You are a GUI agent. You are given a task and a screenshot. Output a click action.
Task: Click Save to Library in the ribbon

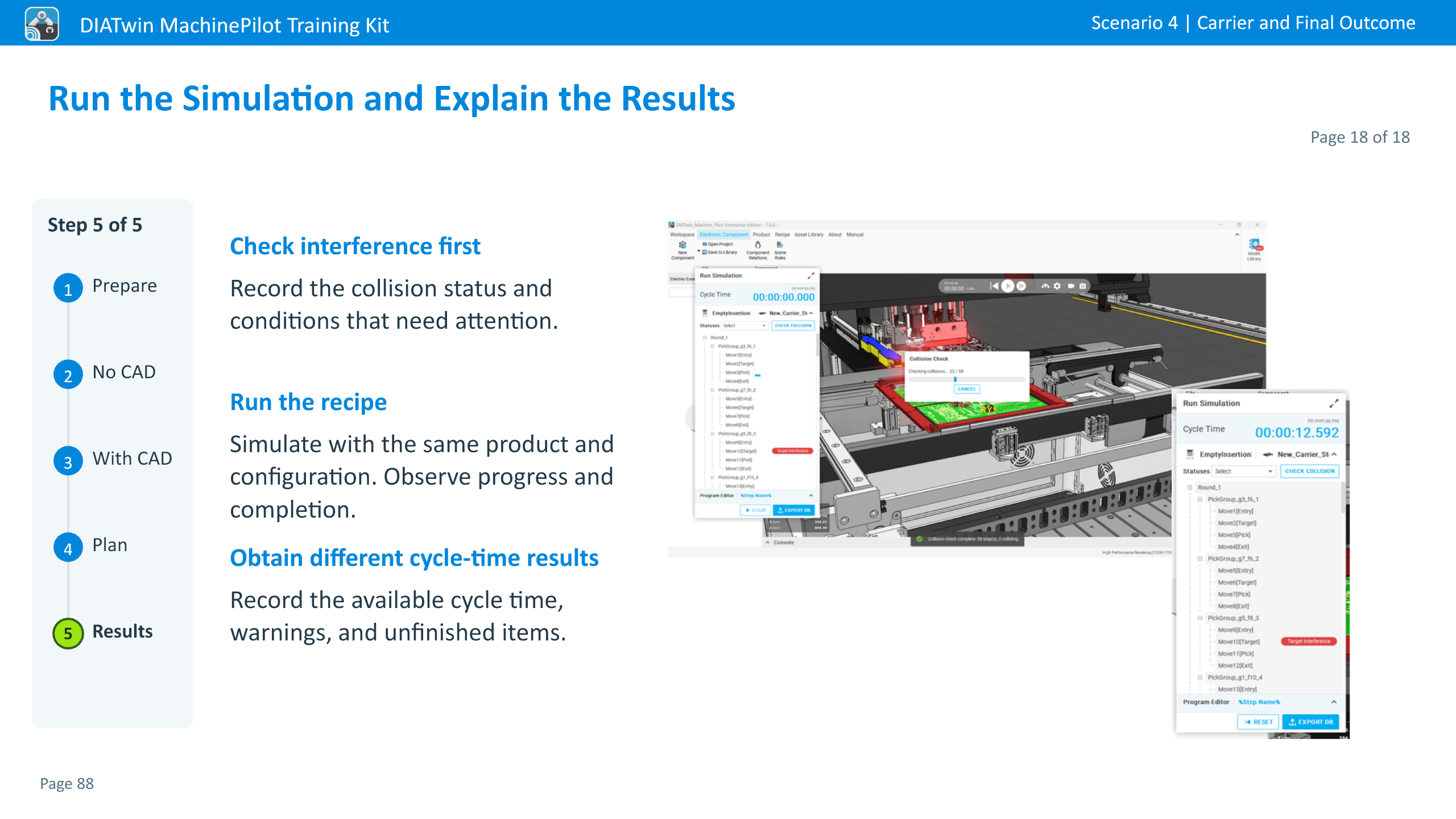[x=719, y=252]
